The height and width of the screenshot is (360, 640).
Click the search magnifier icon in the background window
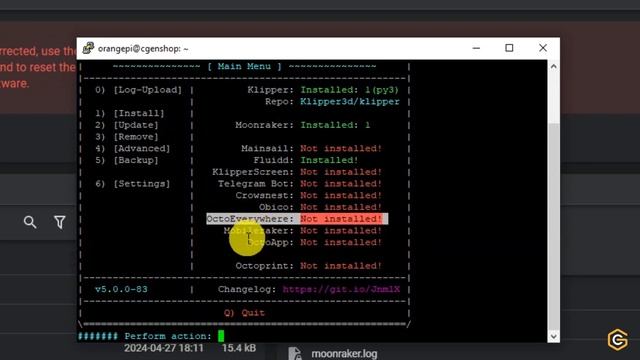(30, 222)
